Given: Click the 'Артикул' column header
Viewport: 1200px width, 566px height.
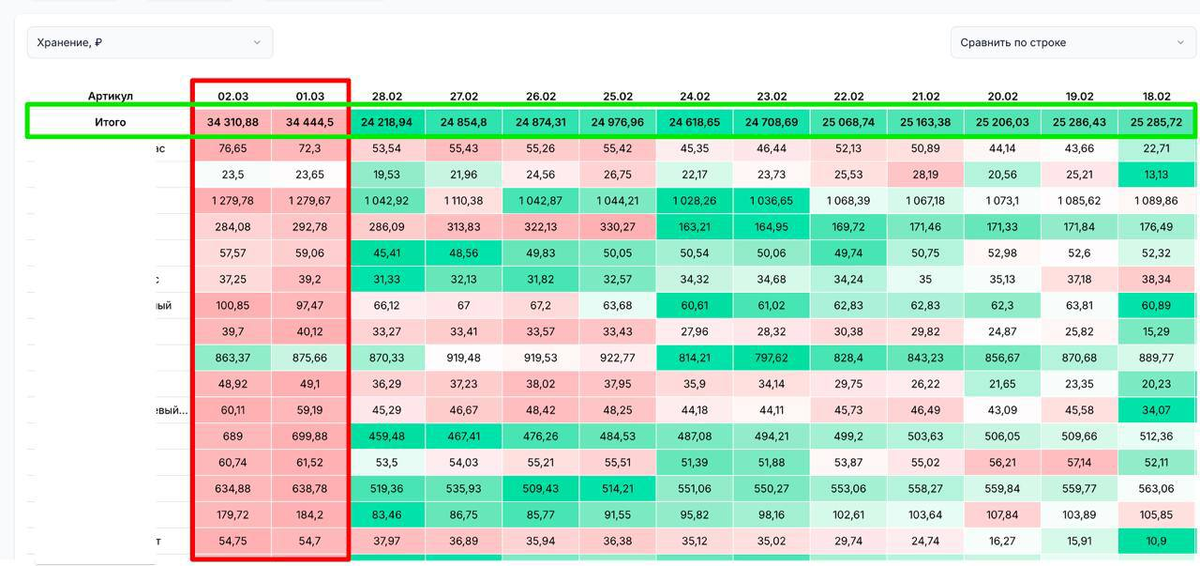Looking at the screenshot, I should point(109,96).
